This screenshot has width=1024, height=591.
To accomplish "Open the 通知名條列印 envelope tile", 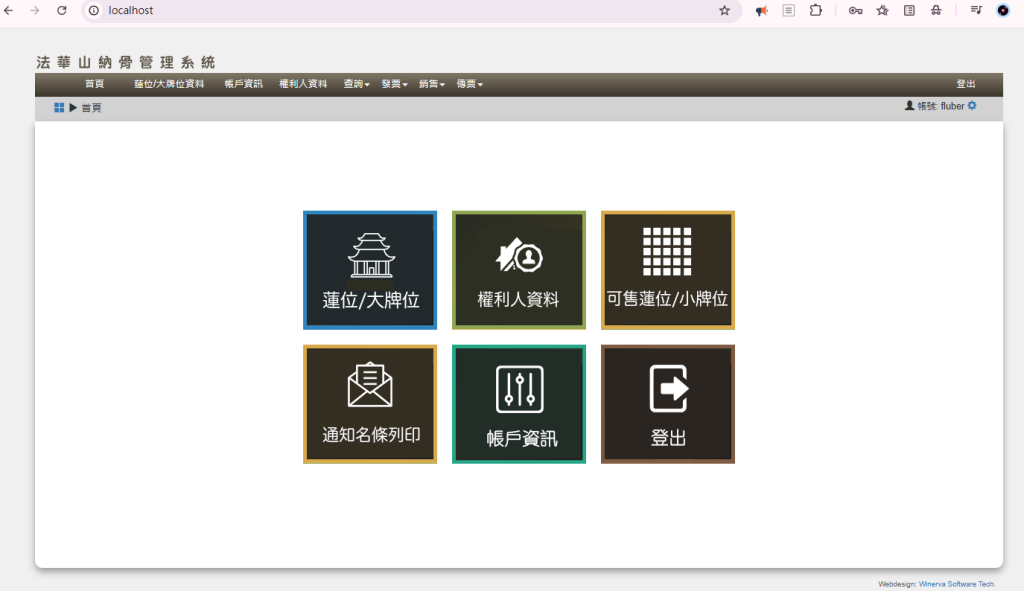I will pos(370,404).
